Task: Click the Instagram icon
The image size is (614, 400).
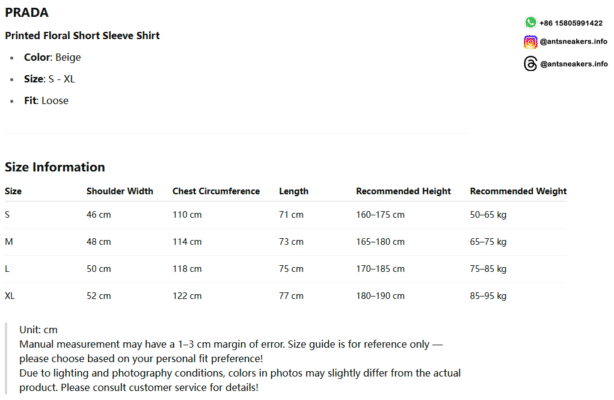Action: pos(530,42)
